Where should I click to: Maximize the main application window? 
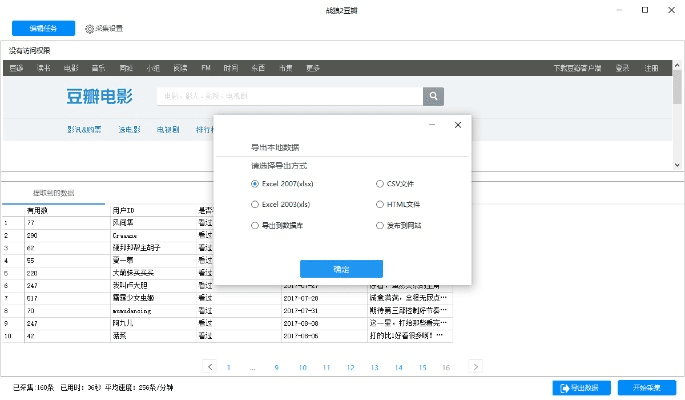coord(645,10)
